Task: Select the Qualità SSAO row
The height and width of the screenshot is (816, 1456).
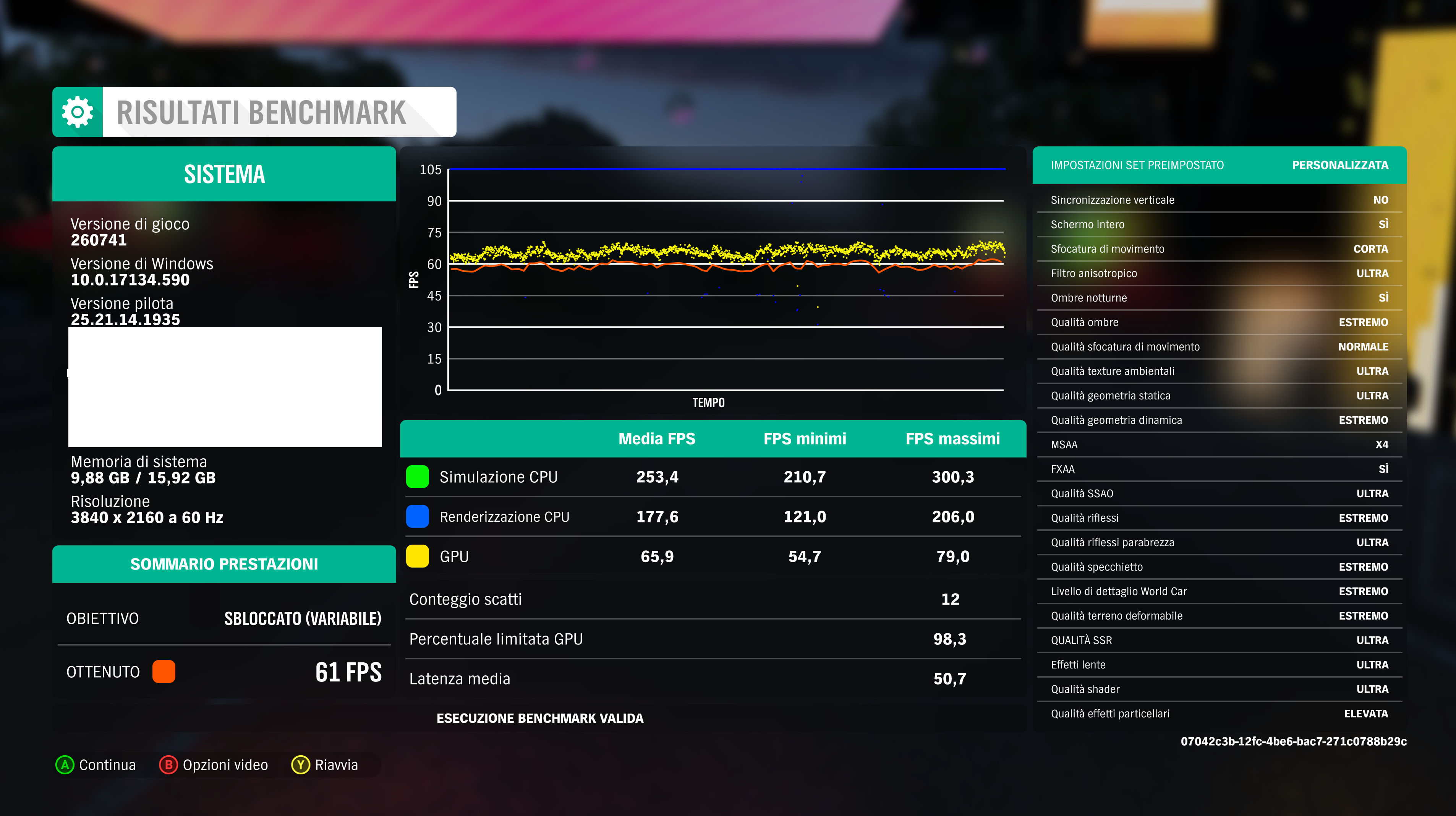Action: [x=1220, y=494]
